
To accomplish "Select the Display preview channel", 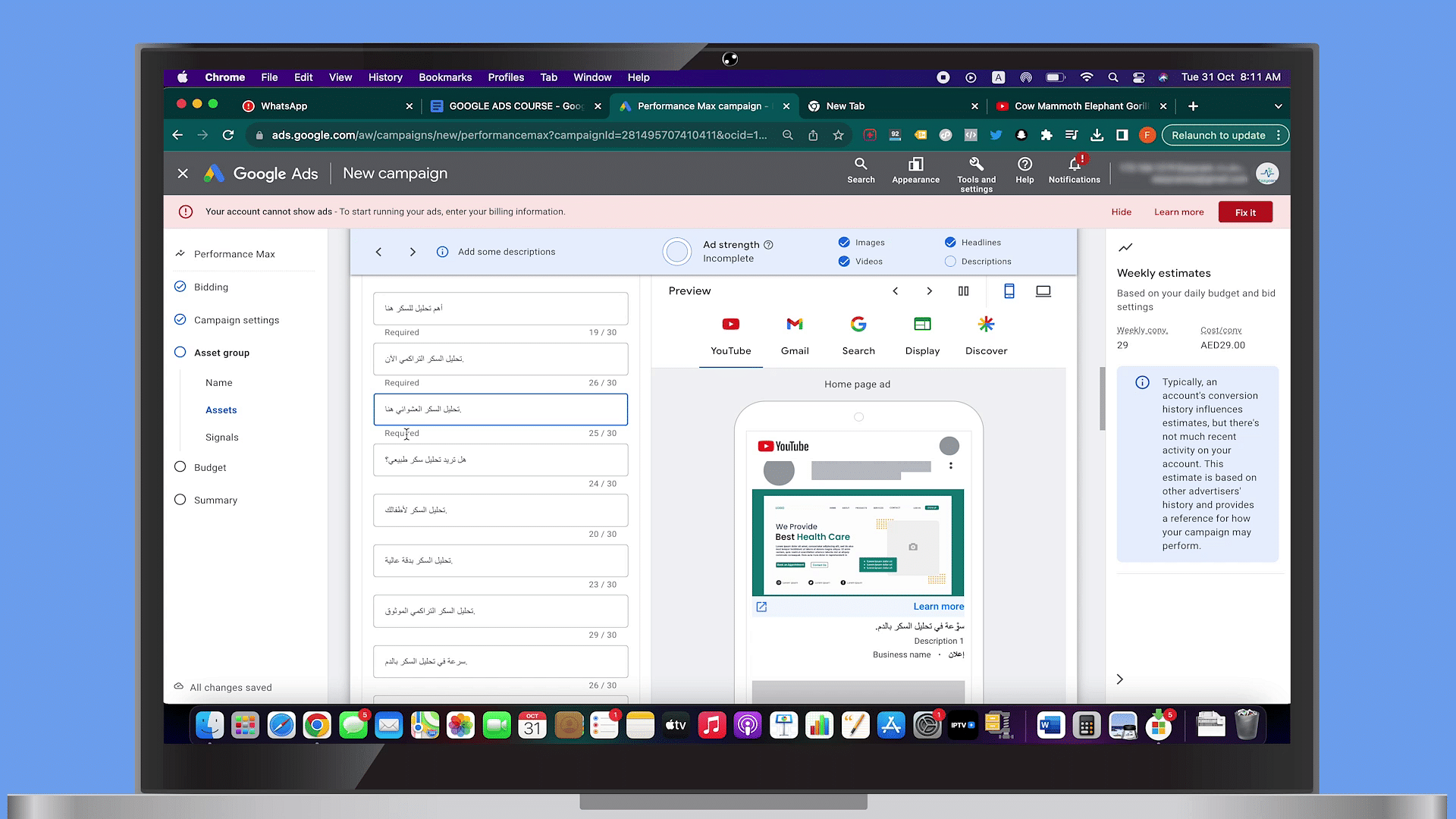I will click(922, 336).
